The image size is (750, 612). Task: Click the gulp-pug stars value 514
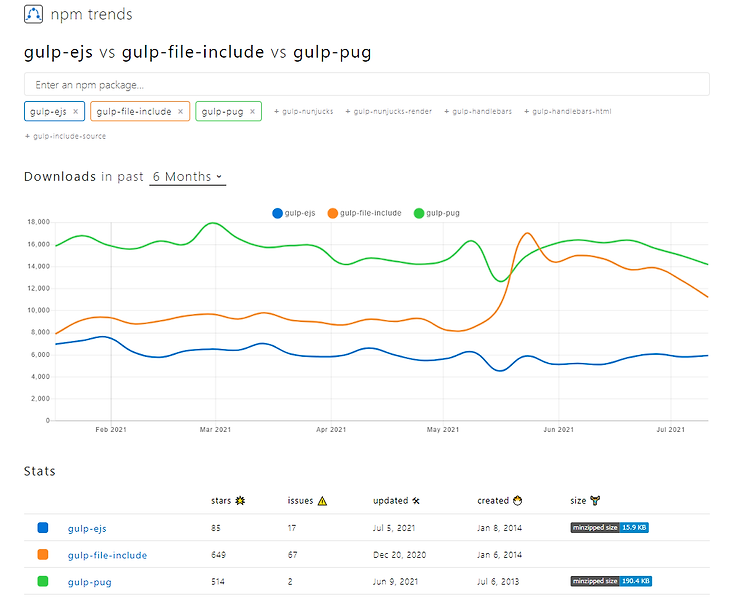[x=218, y=582]
